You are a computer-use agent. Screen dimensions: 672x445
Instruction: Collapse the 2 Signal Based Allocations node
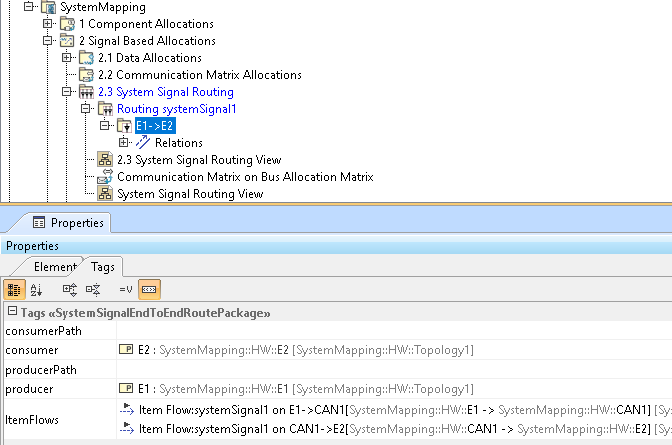point(48,41)
